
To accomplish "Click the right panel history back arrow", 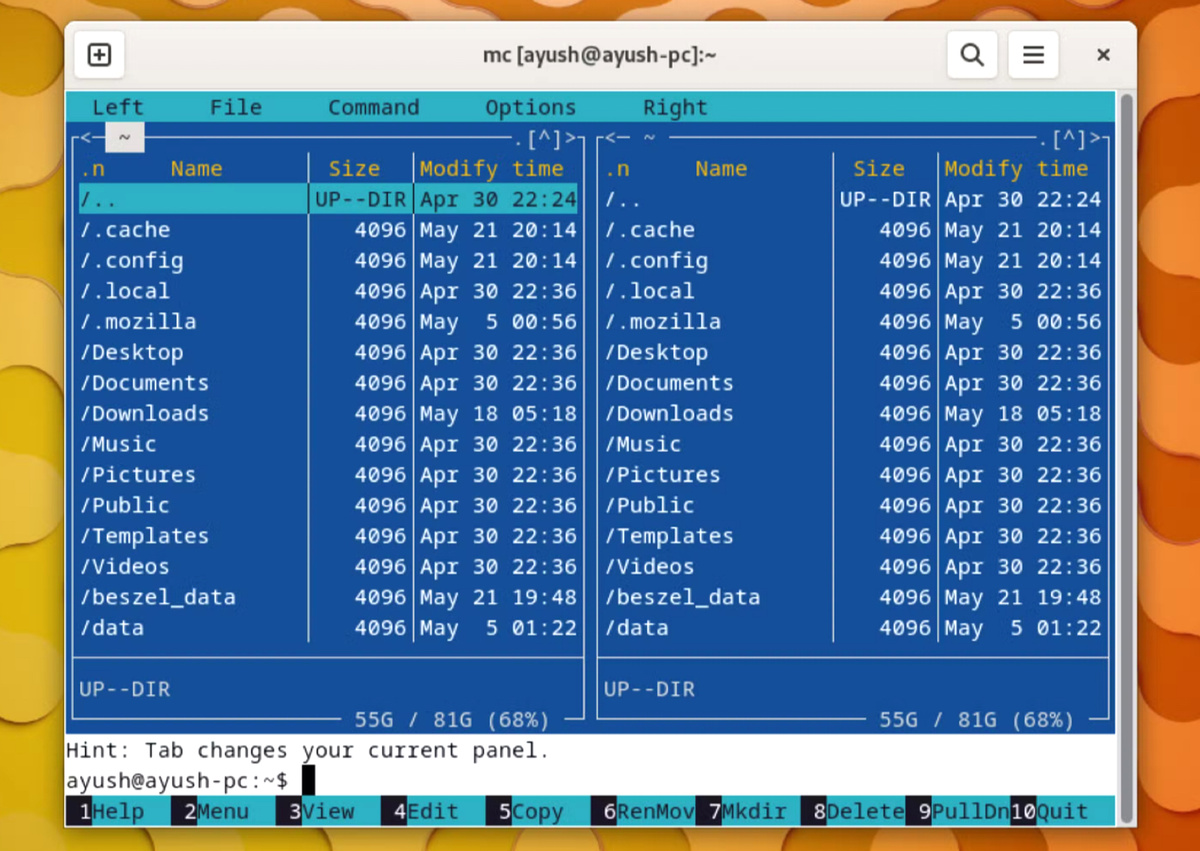I will coord(611,137).
